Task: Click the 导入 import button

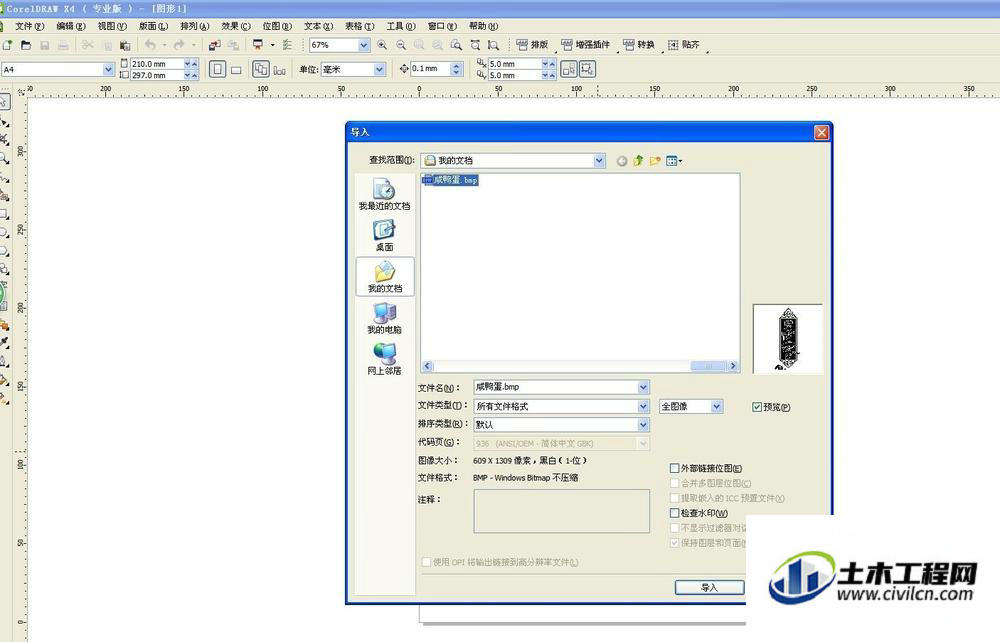Action: 709,587
